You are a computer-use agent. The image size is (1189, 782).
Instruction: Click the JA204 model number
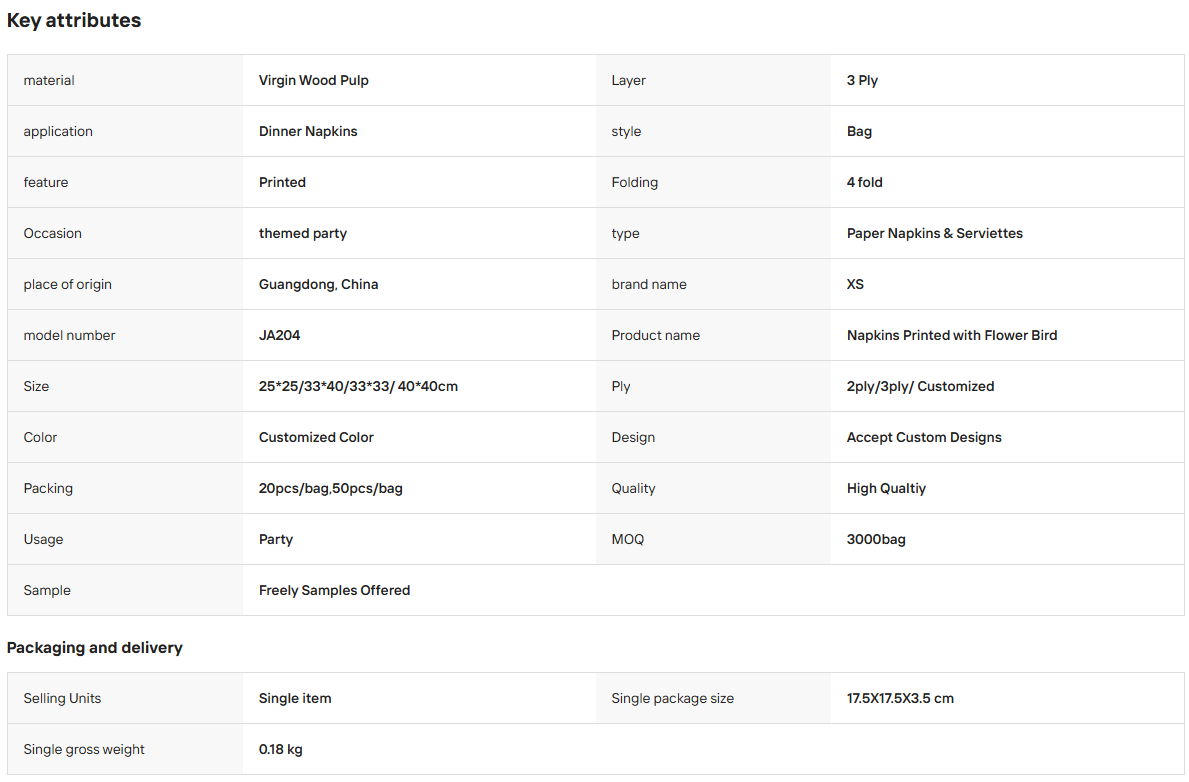click(x=279, y=335)
